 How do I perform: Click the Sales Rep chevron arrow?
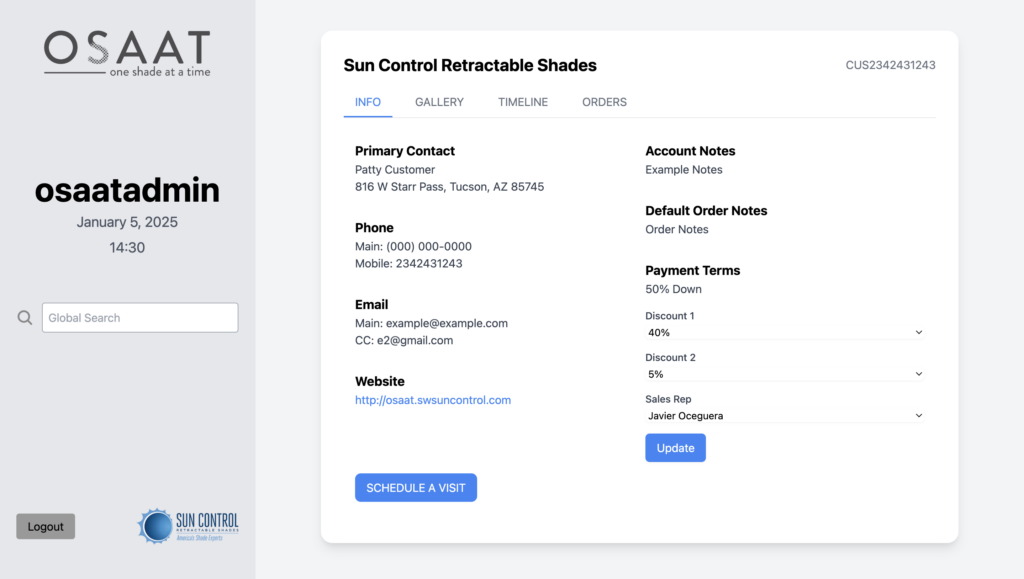coord(918,416)
